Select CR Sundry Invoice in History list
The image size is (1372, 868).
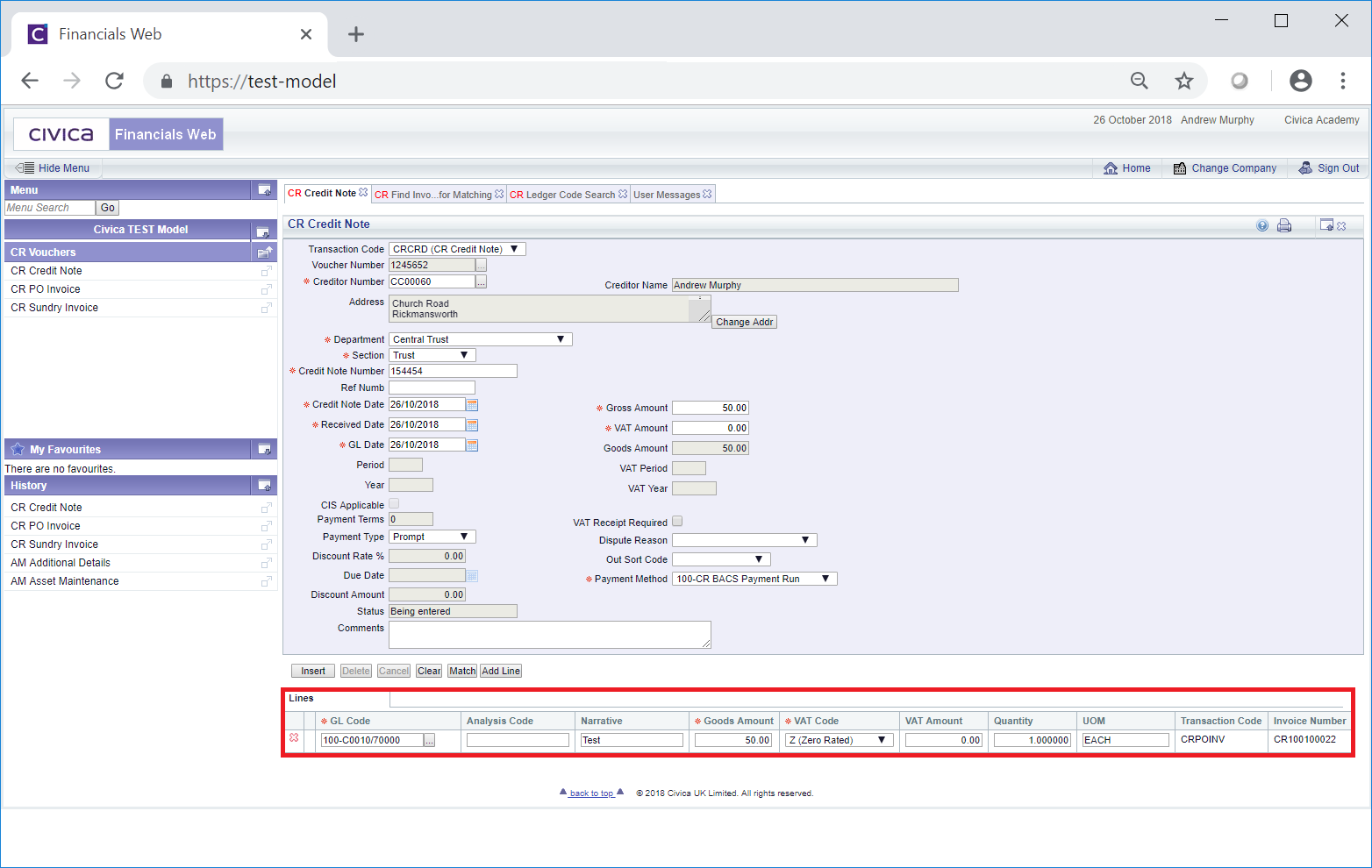(x=54, y=544)
